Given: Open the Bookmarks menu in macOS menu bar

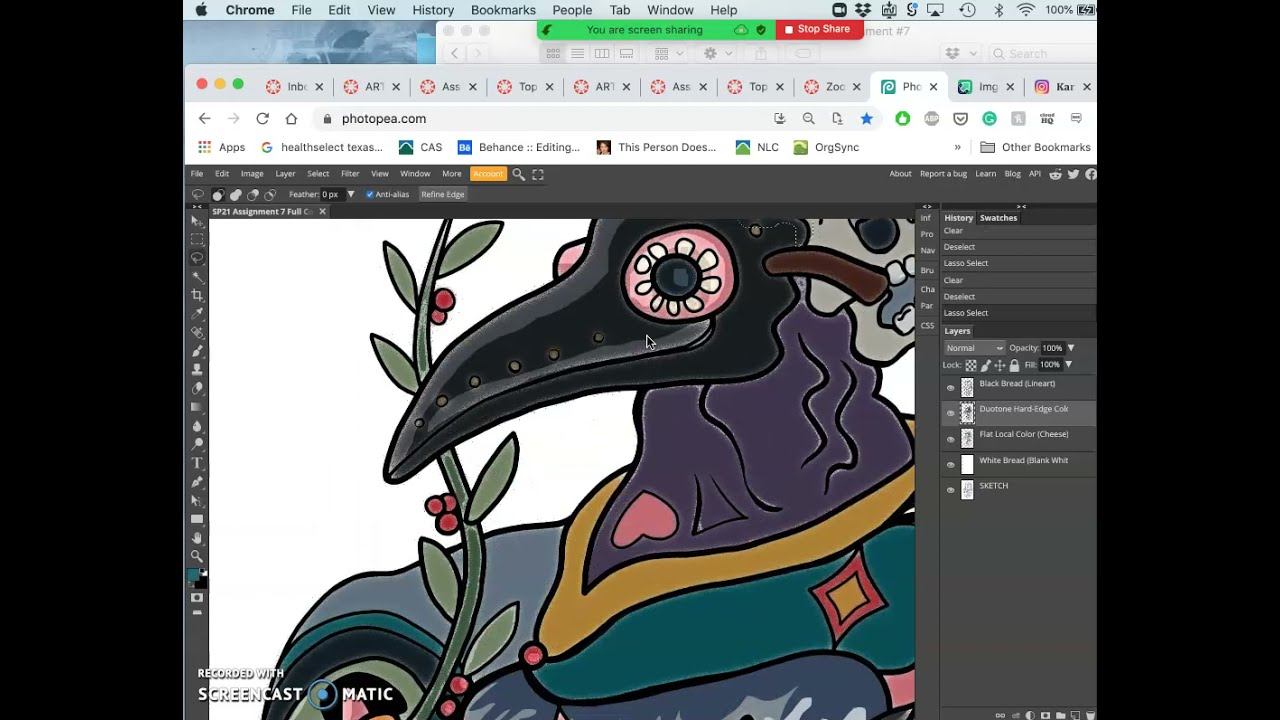Looking at the screenshot, I should coord(503,10).
